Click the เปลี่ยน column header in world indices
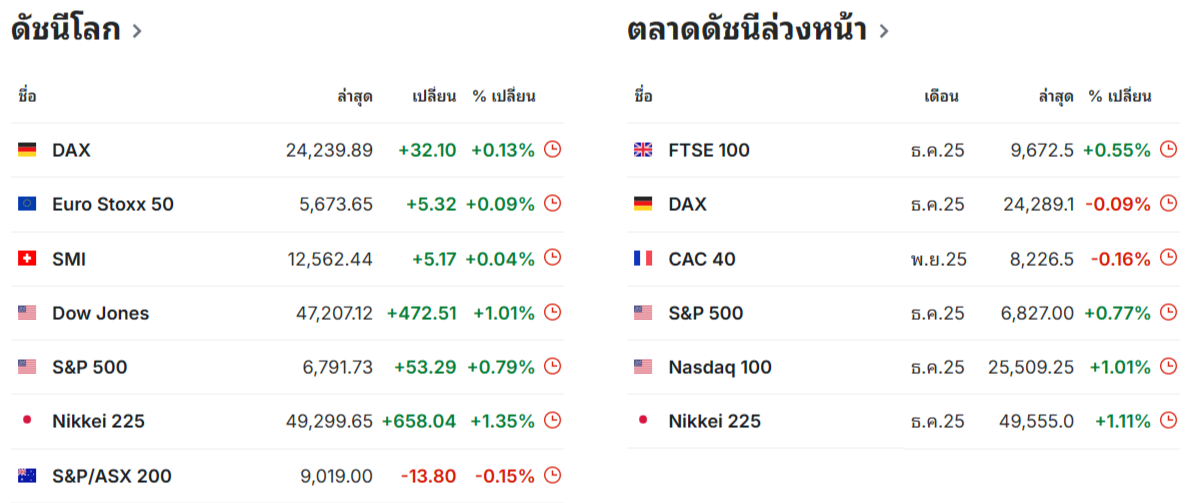Image resolution: width=1198 pixels, height=503 pixels. tap(434, 97)
